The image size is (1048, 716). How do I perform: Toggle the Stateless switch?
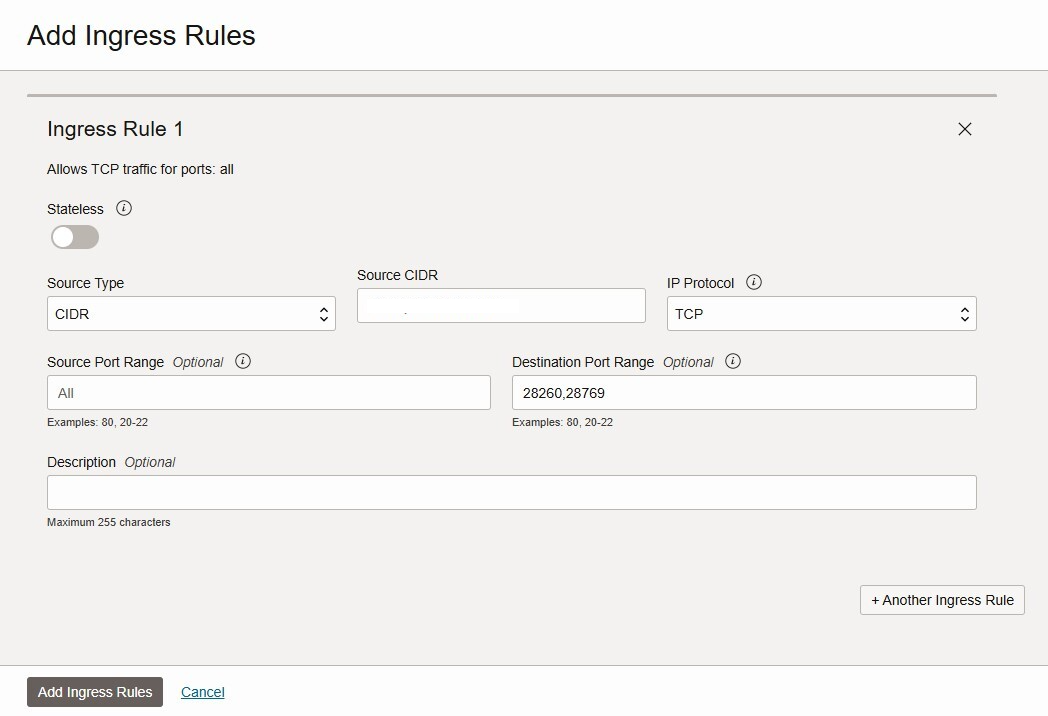pos(75,237)
